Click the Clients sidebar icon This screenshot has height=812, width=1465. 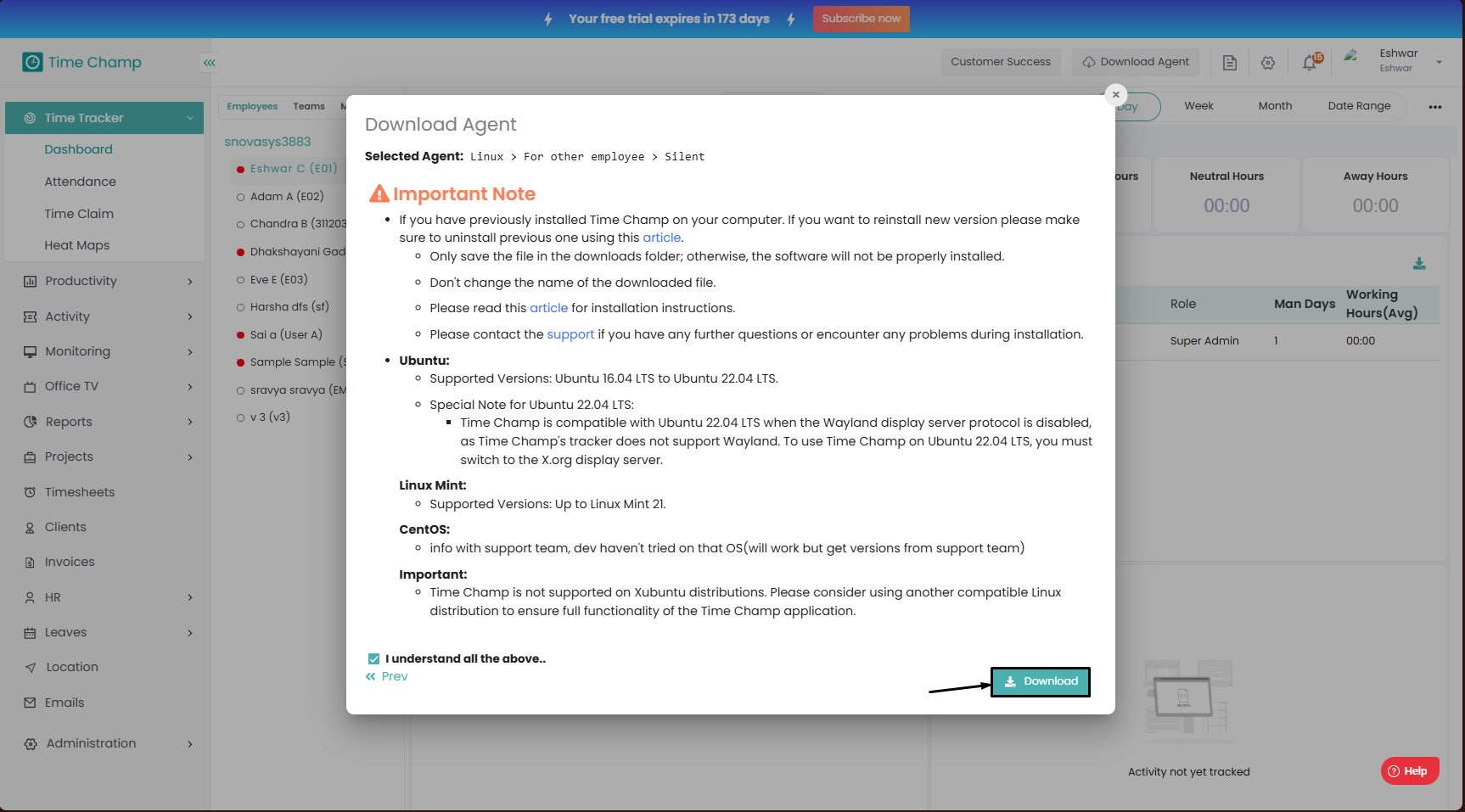point(31,528)
